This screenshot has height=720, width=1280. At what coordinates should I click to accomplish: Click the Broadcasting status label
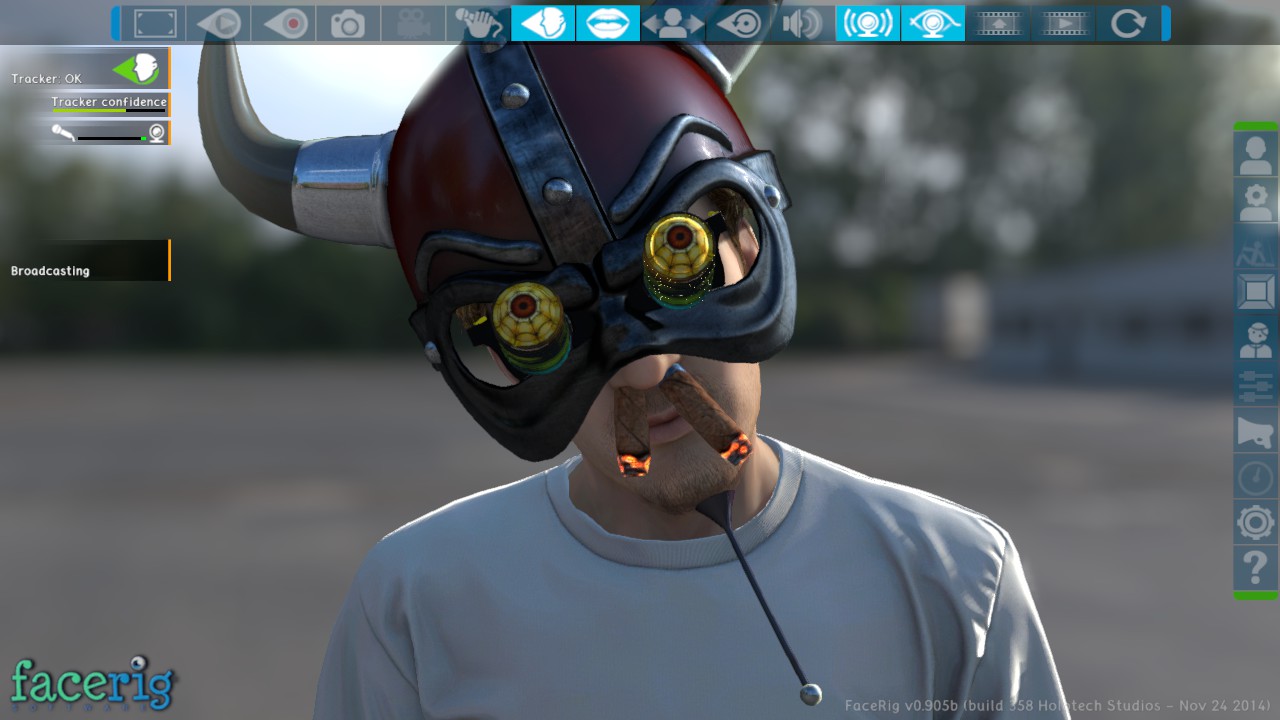pos(48,270)
